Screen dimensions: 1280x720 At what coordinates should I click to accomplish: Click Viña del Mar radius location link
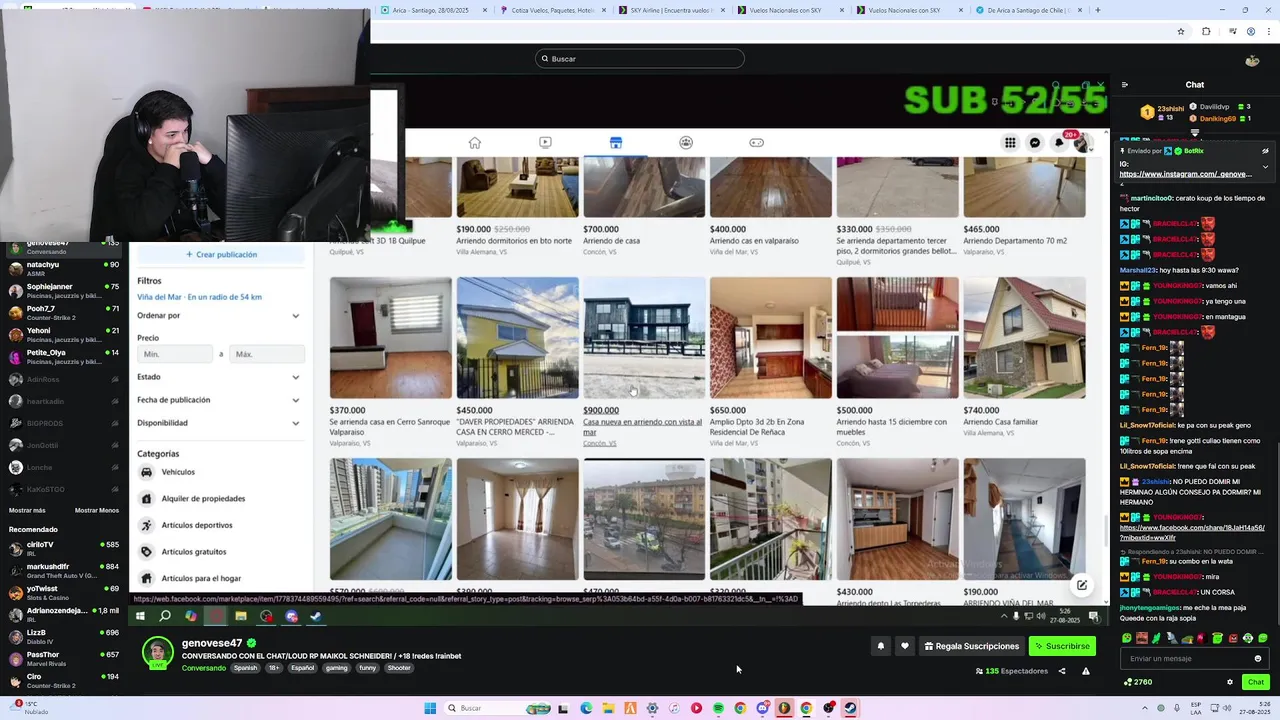(x=199, y=297)
